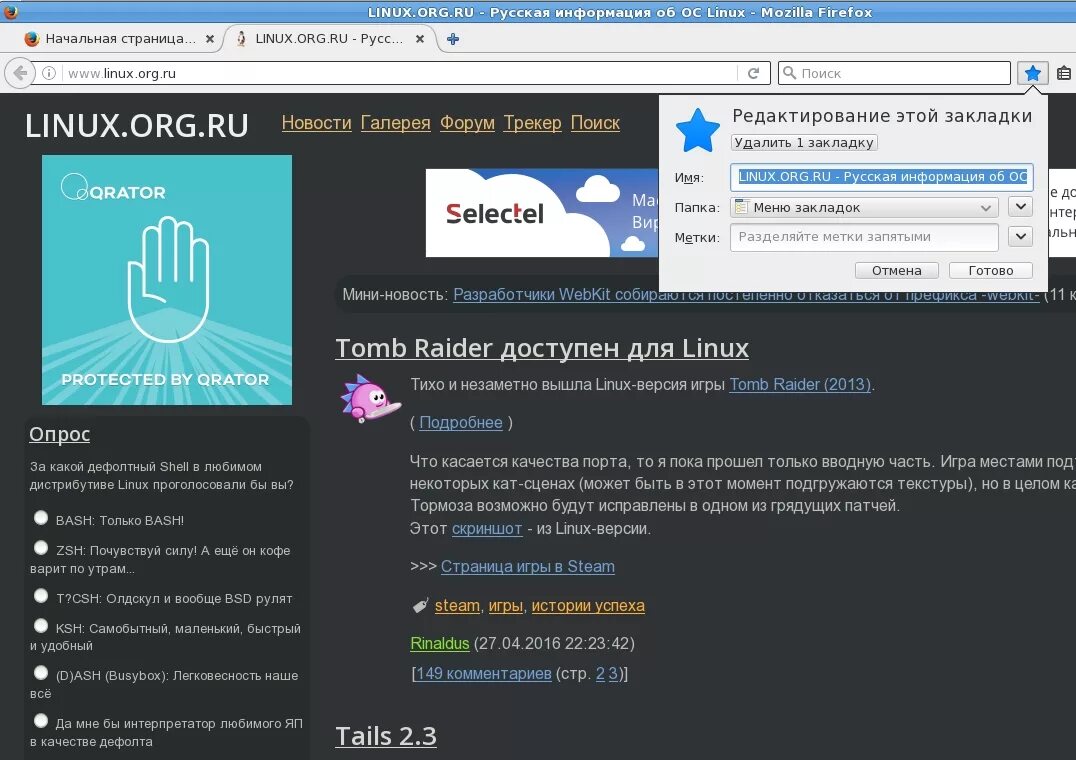The height and width of the screenshot is (760, 1076).
Task: Switch to the LINUX.ORG.RU tab
Action: [x=331, y=39]
